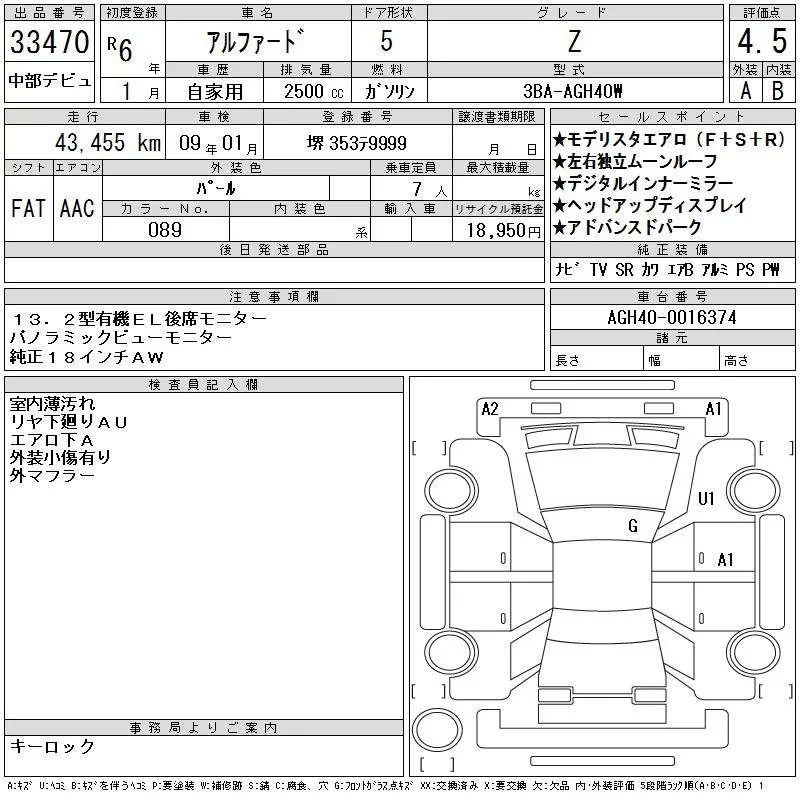Screen dimensions: 800x800
Task: Select the エアB airbag equipment code
Action: click(x=680, y=269)
